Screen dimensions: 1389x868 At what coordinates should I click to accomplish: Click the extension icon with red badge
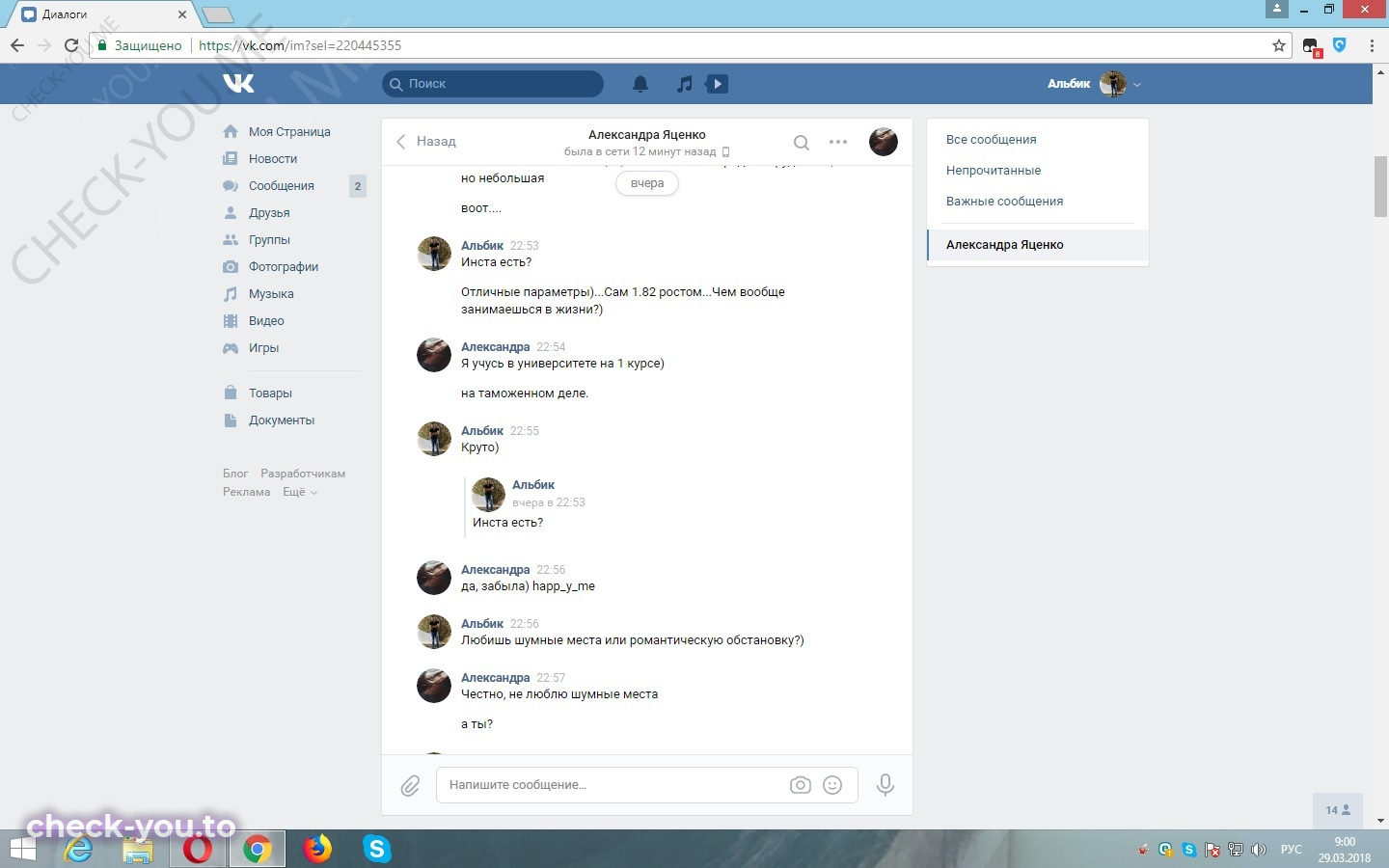(1312, 47)
